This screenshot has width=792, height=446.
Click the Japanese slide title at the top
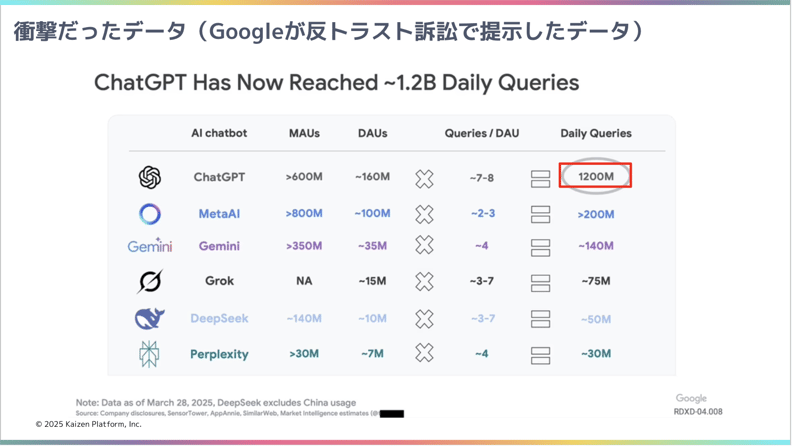(329, 31)
